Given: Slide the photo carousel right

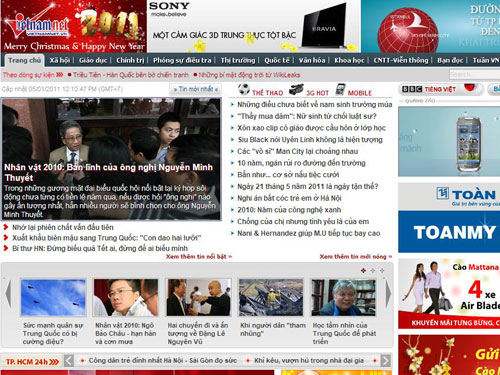Looking at the screenshot, I should [388, 293].
